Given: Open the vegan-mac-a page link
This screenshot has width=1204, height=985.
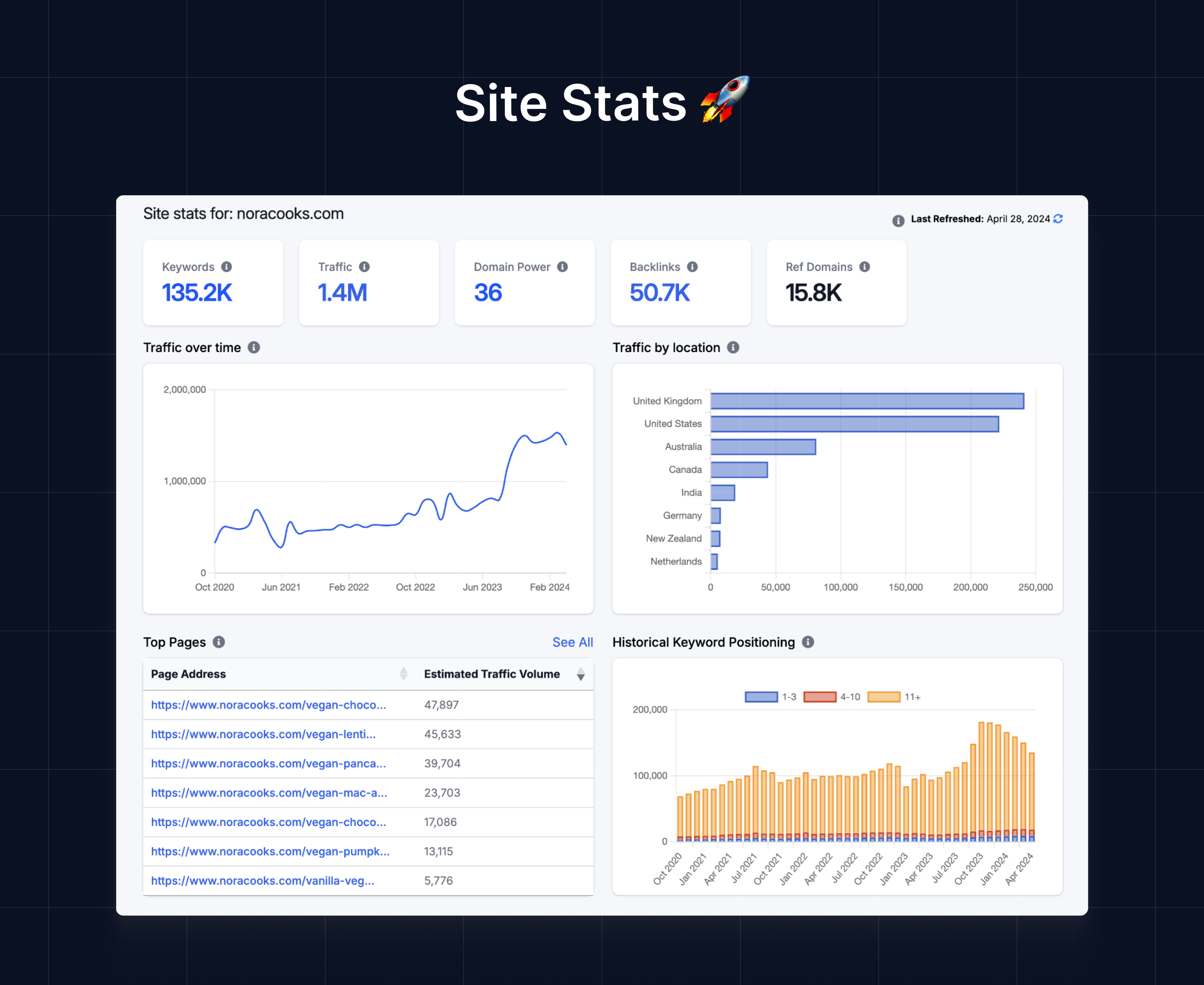Looking at the screenshot, I should (x=269, y=793).
